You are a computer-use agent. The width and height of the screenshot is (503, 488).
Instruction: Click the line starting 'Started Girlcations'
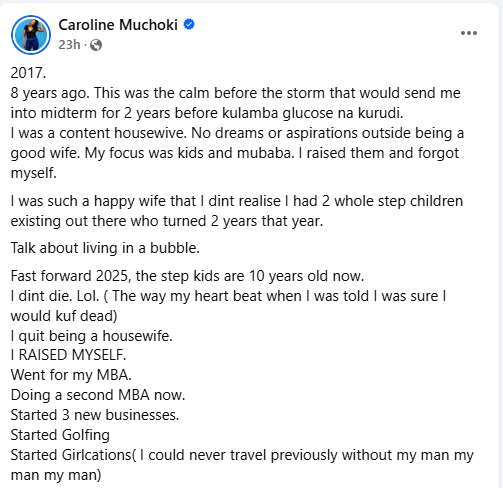(x=242, y=465)
